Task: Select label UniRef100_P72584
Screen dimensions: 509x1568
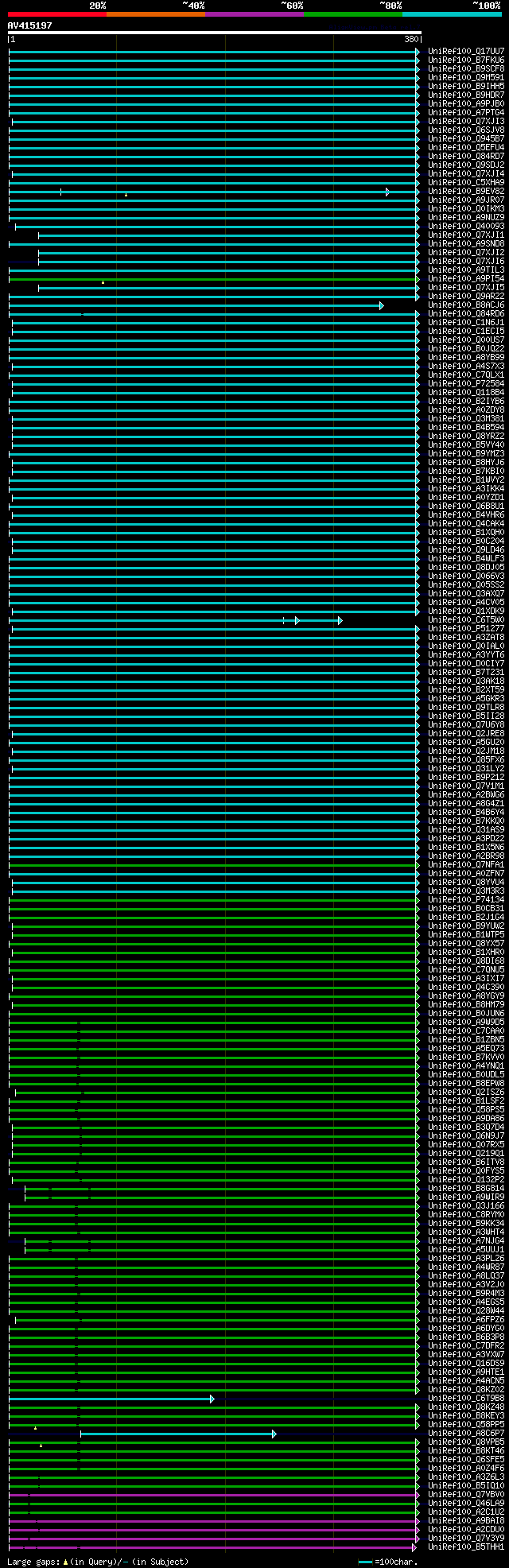Action: coord(466,384)
